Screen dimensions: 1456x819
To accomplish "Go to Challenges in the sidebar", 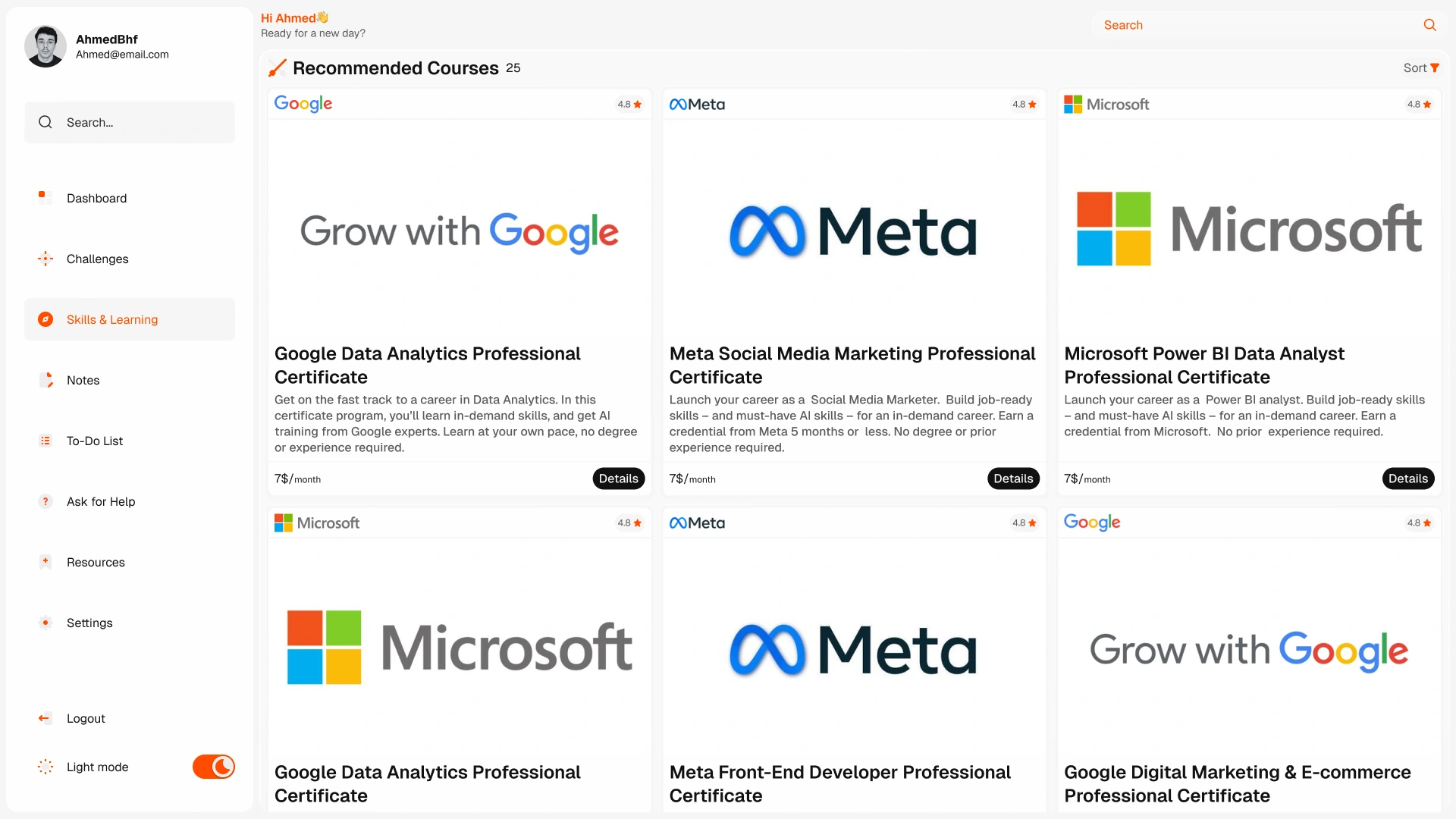I will tap(130, 259).
